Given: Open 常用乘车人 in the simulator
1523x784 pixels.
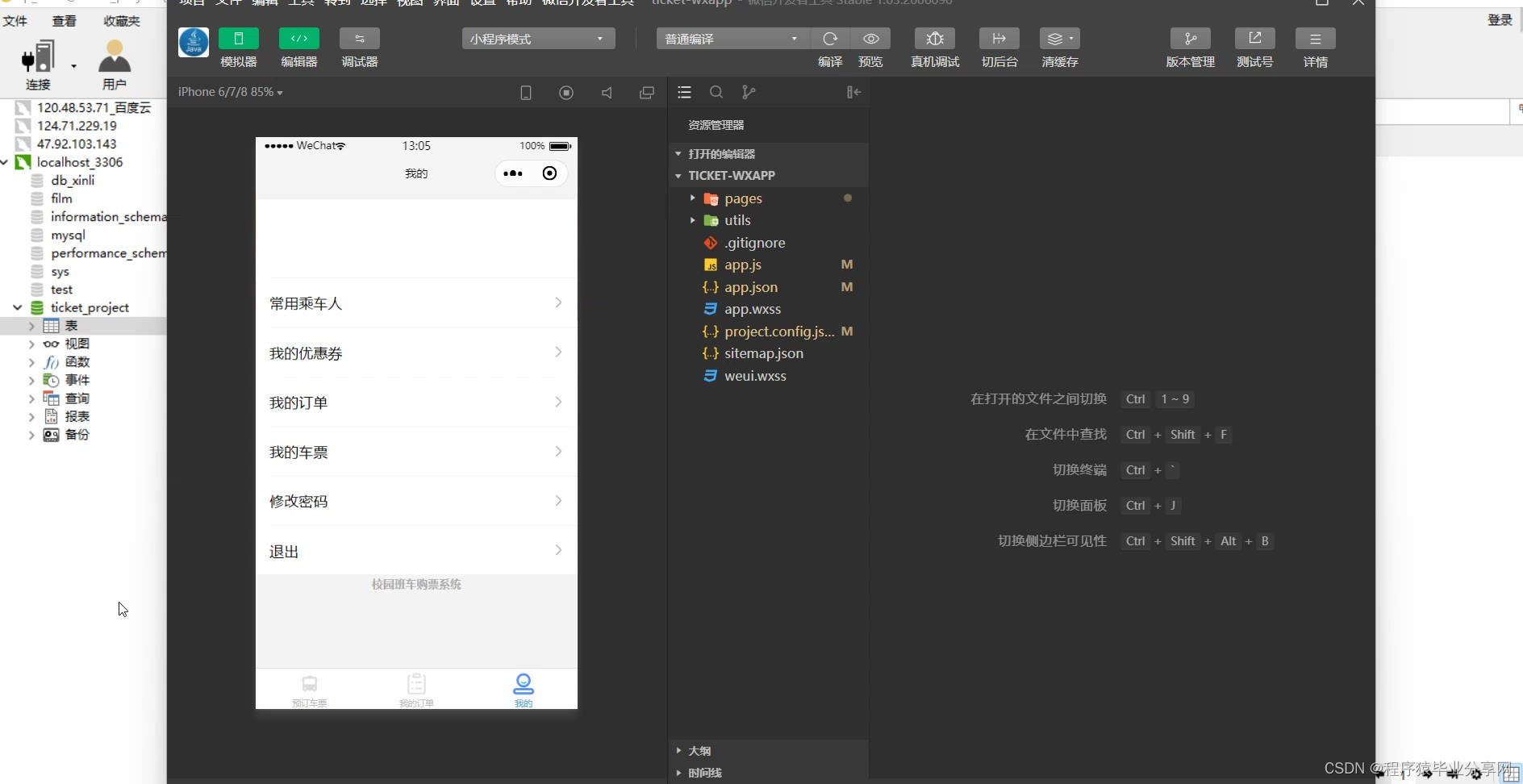Looking at the screenshot, I should tap(416, 303).
